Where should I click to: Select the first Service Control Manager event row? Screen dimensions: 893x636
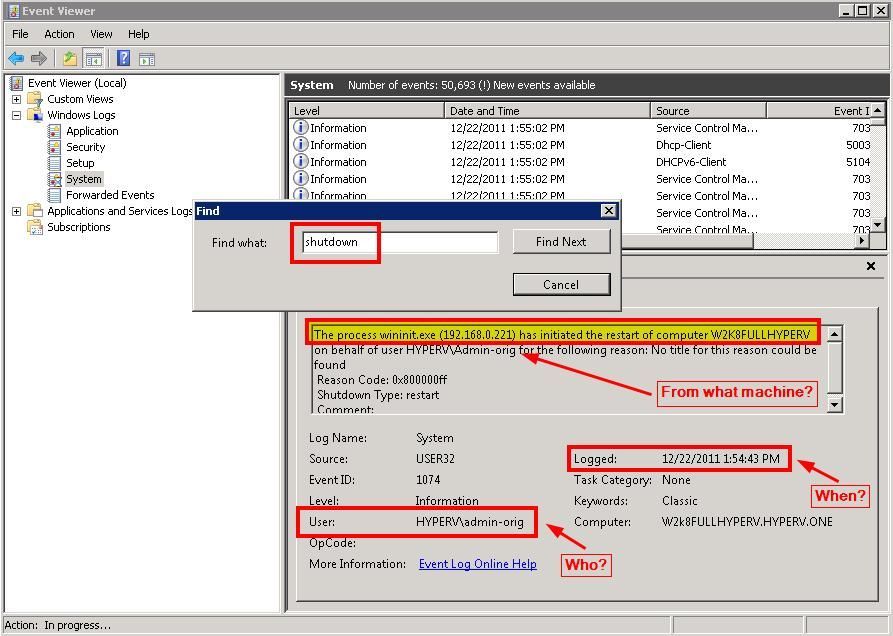pos(581,128)
